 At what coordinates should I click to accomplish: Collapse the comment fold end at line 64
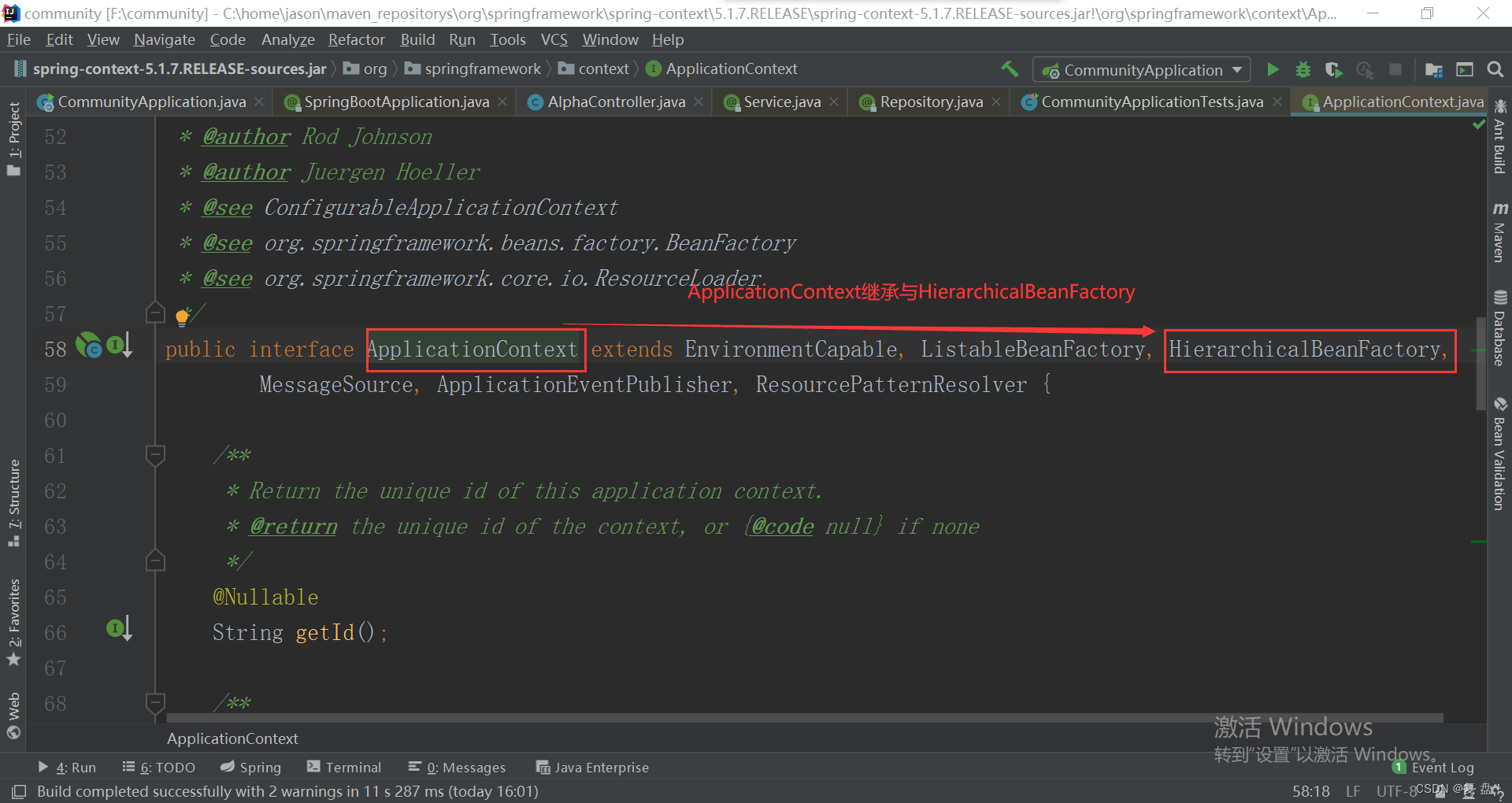(x=155, y=561)
